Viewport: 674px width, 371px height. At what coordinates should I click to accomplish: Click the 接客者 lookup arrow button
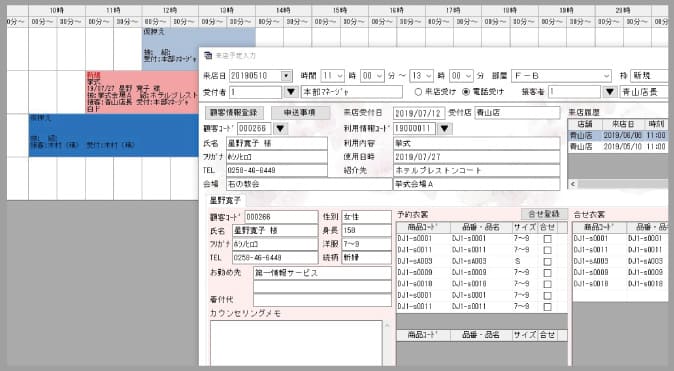coord(610,92)
